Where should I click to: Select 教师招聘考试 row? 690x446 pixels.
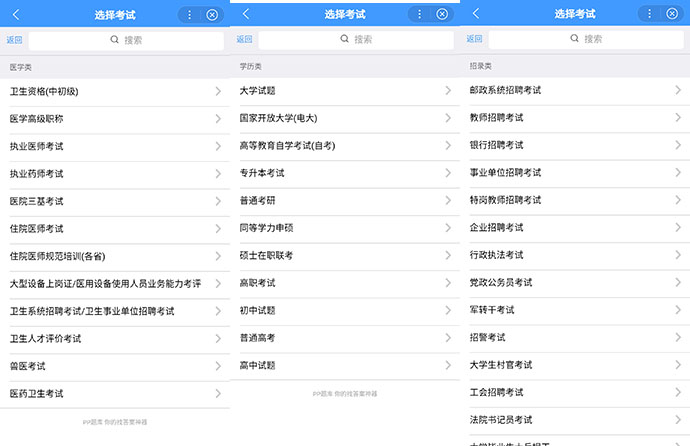[x=575, y=117]
